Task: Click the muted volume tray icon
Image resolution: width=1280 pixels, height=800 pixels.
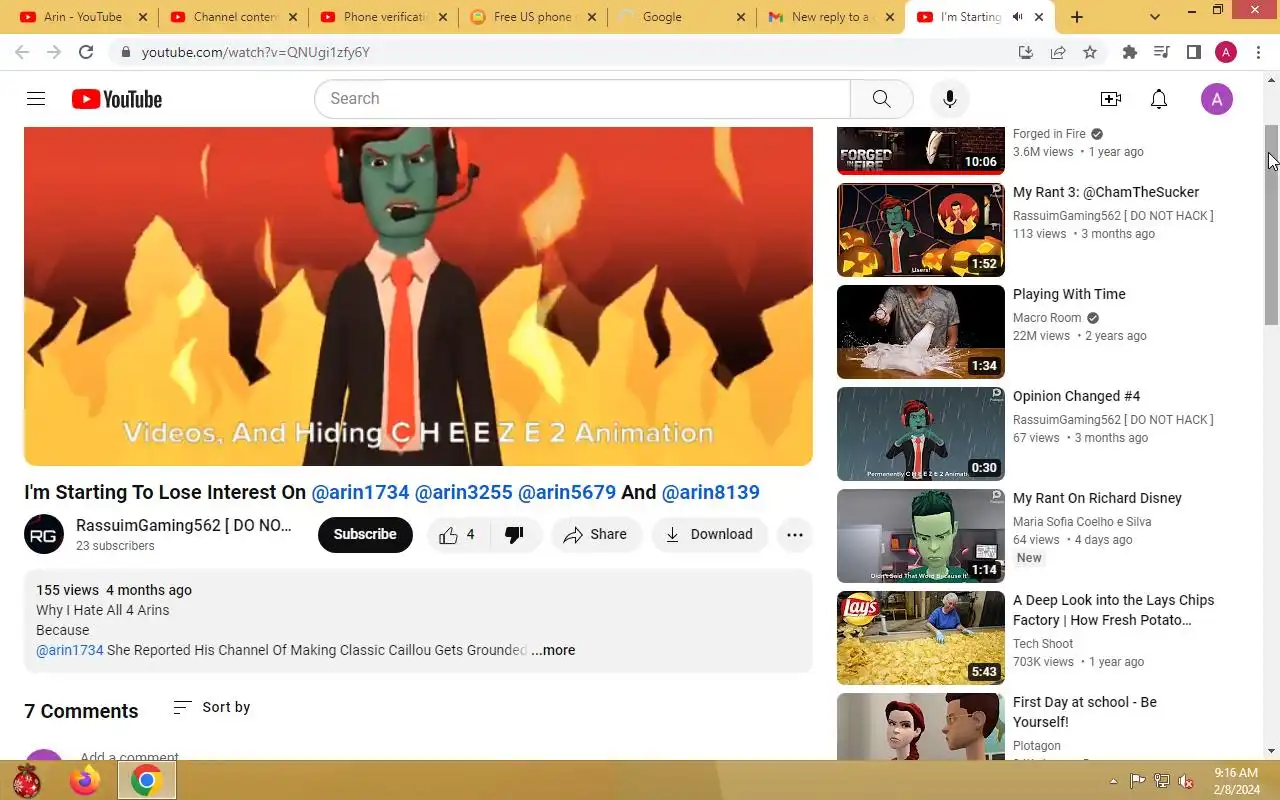Action: click(1186, 781)
